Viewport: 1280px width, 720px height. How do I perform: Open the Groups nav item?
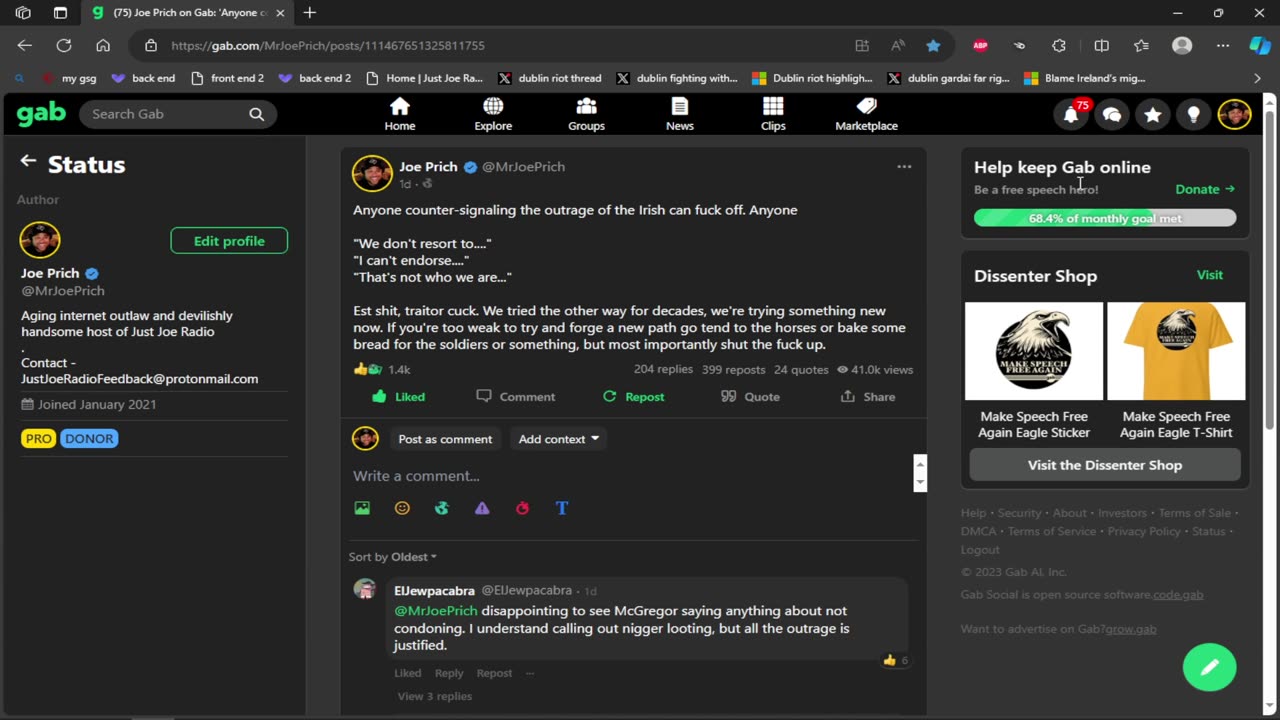(x=586, y=114)
